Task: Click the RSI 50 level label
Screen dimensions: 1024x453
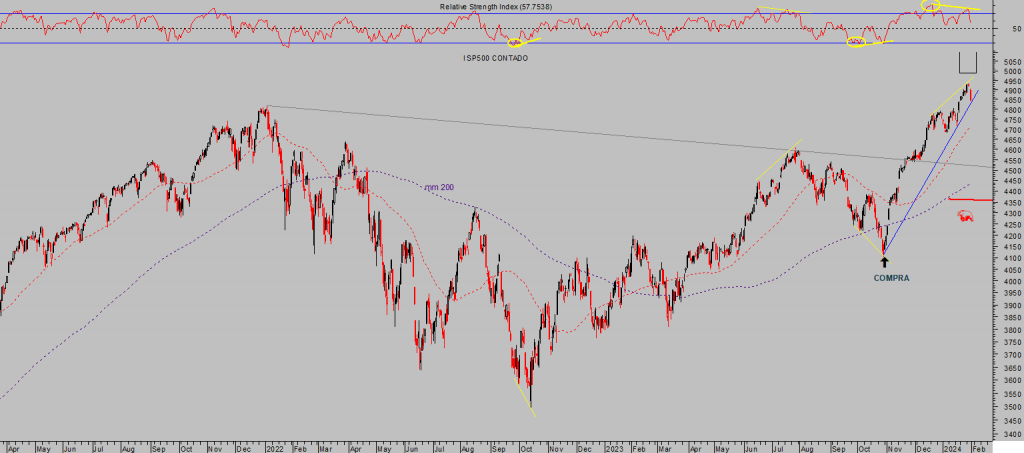Action: coord(1015,29)
